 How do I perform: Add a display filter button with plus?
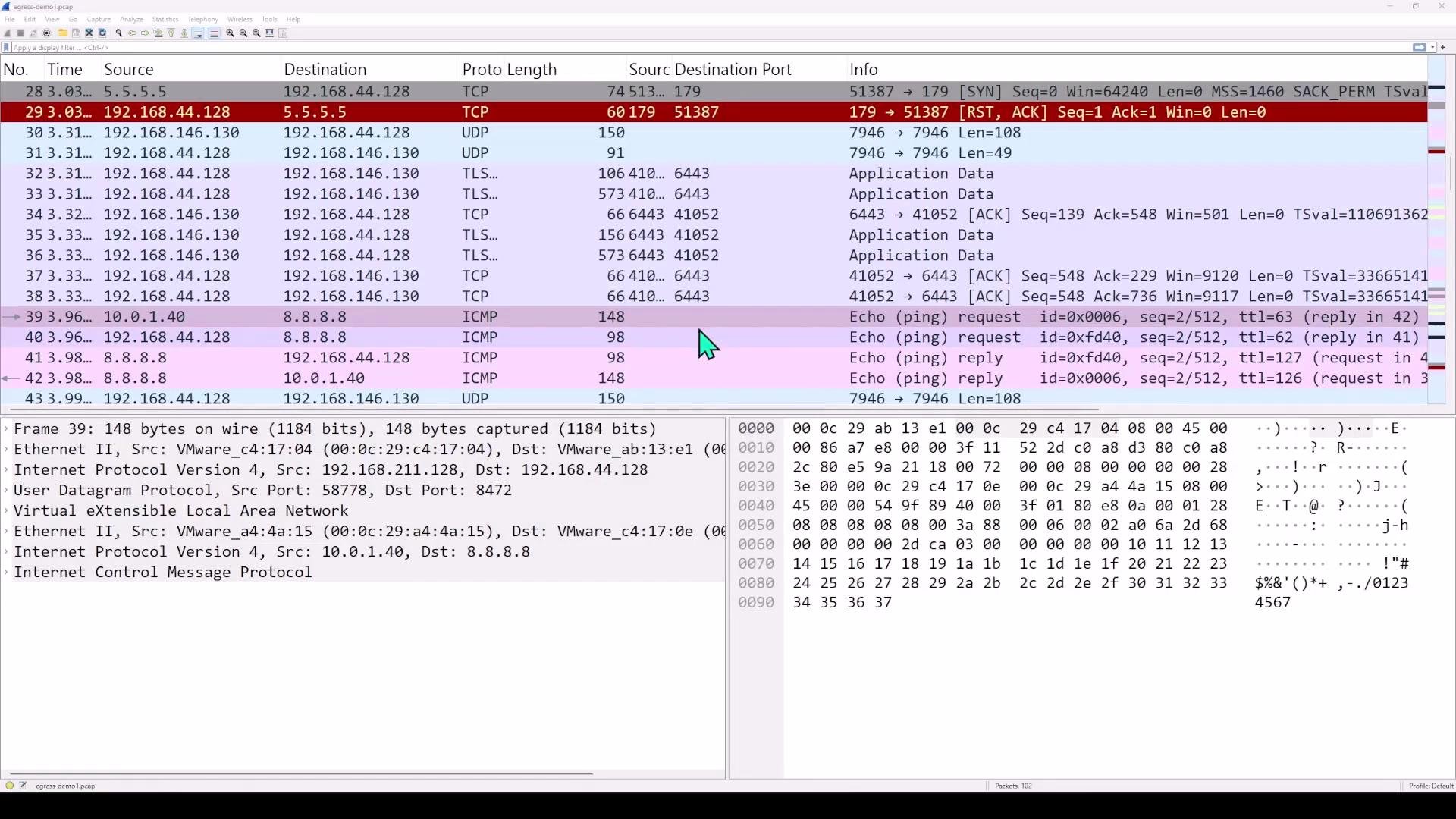(x=1443, y=47)
